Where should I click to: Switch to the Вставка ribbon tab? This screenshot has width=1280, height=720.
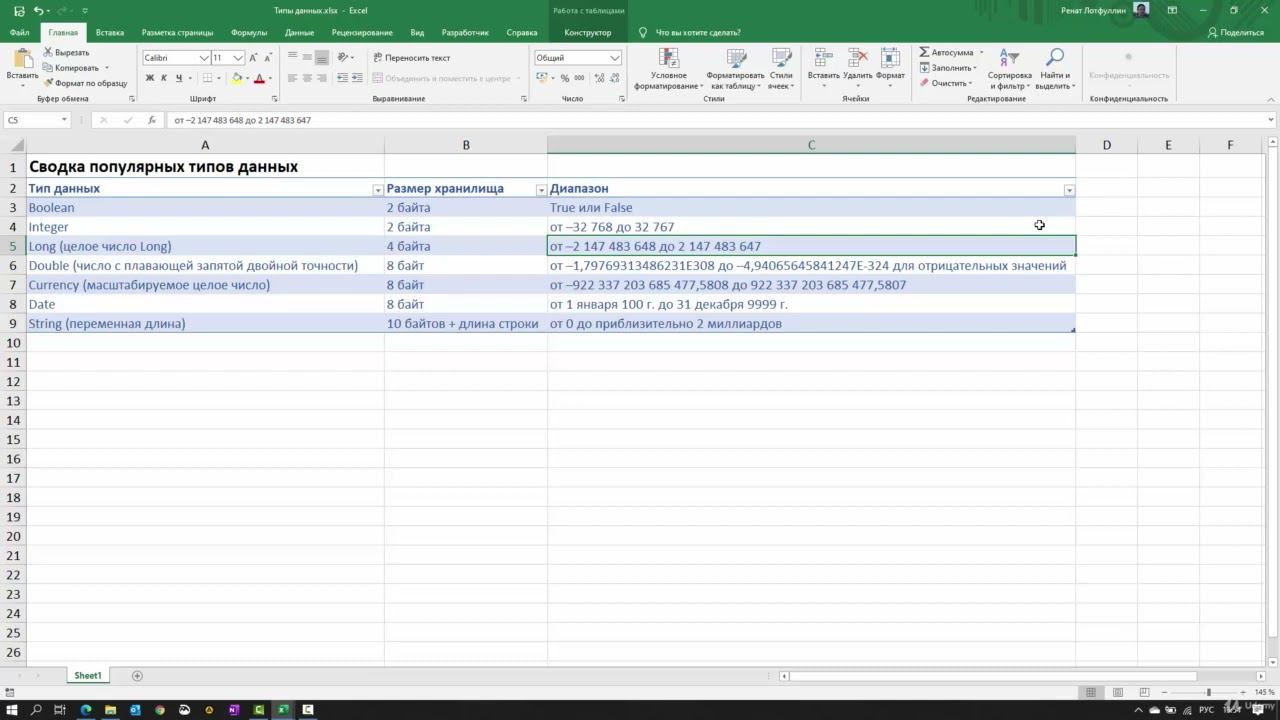(110, 32)
